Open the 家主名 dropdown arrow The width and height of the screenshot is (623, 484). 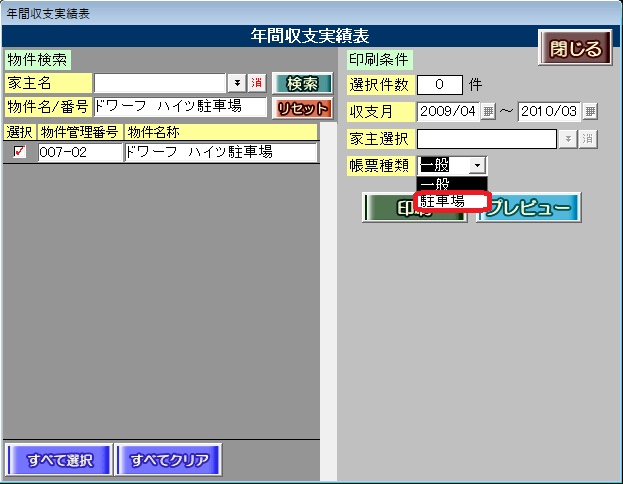(237, 83)
